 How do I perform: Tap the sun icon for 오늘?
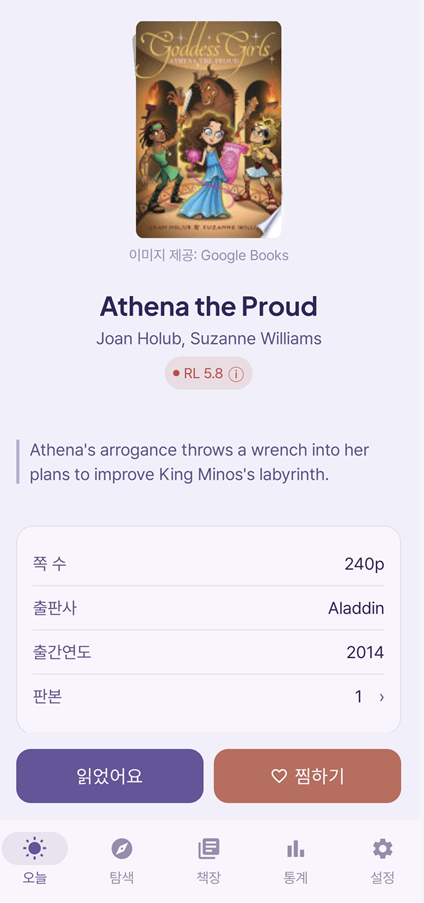click(35, 848)
